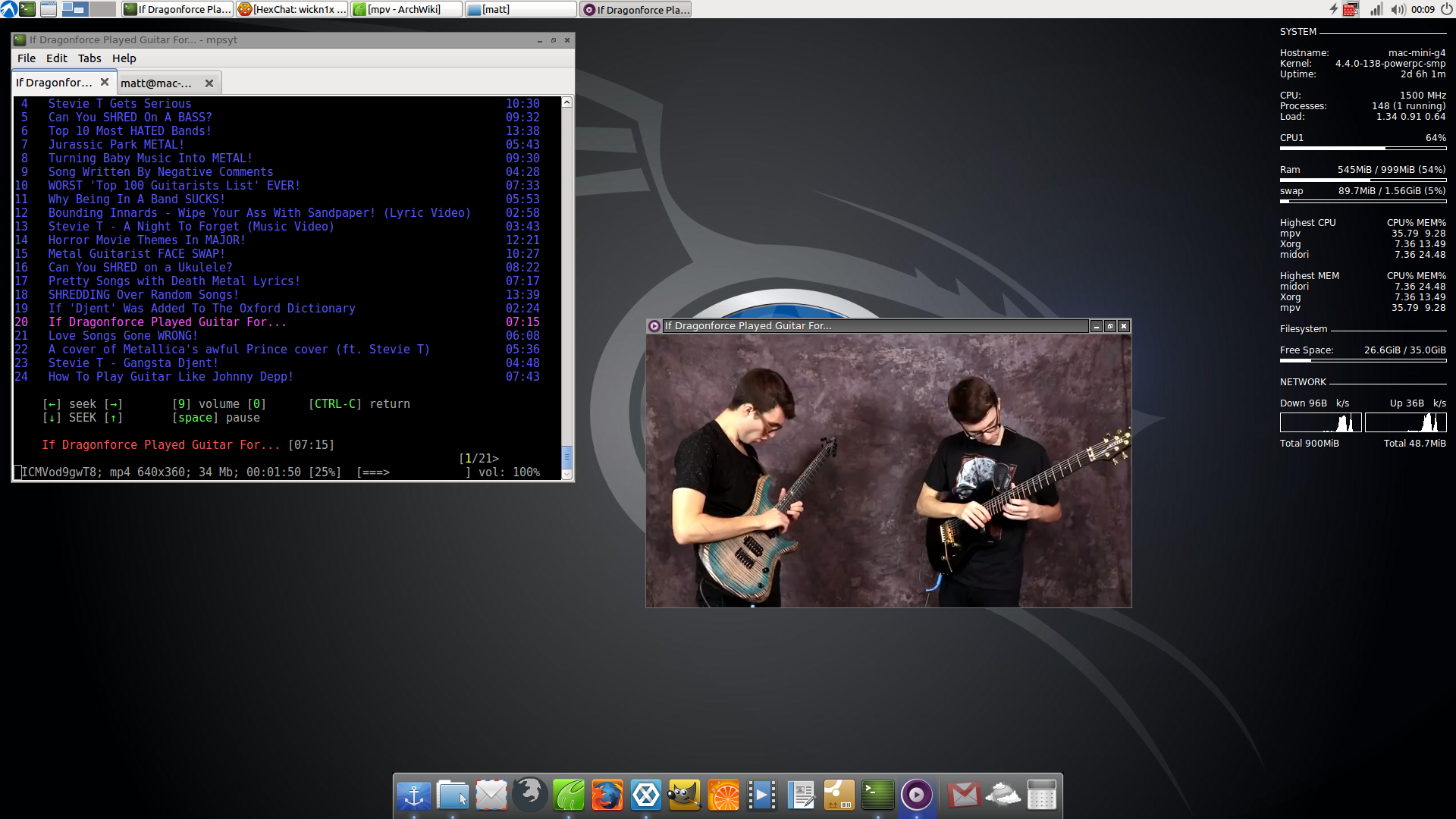Open Midori browser dock icon
Viewport: 1456px width, 819px height.
(569, 795)
